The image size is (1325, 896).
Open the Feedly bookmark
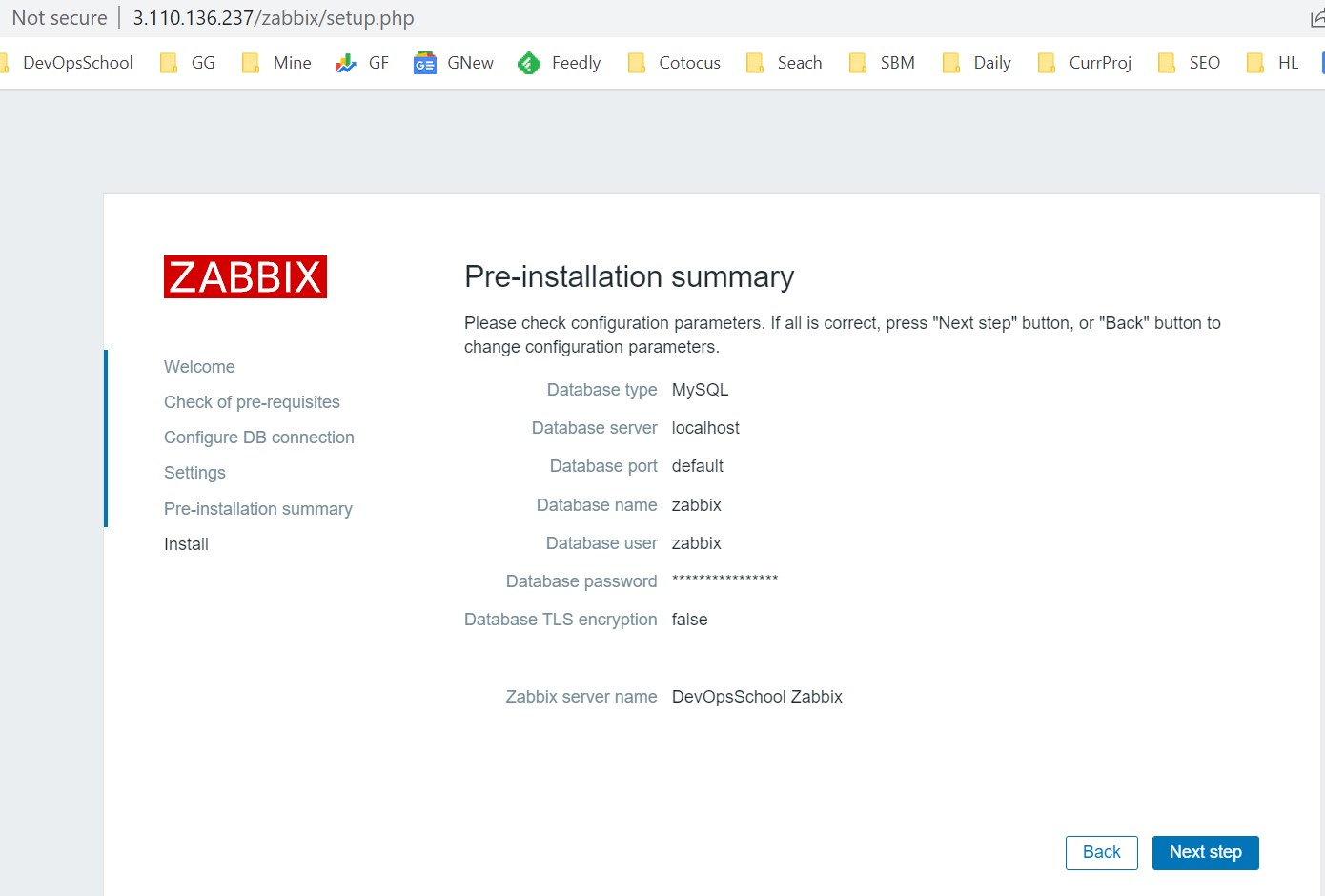click(560, 63)
